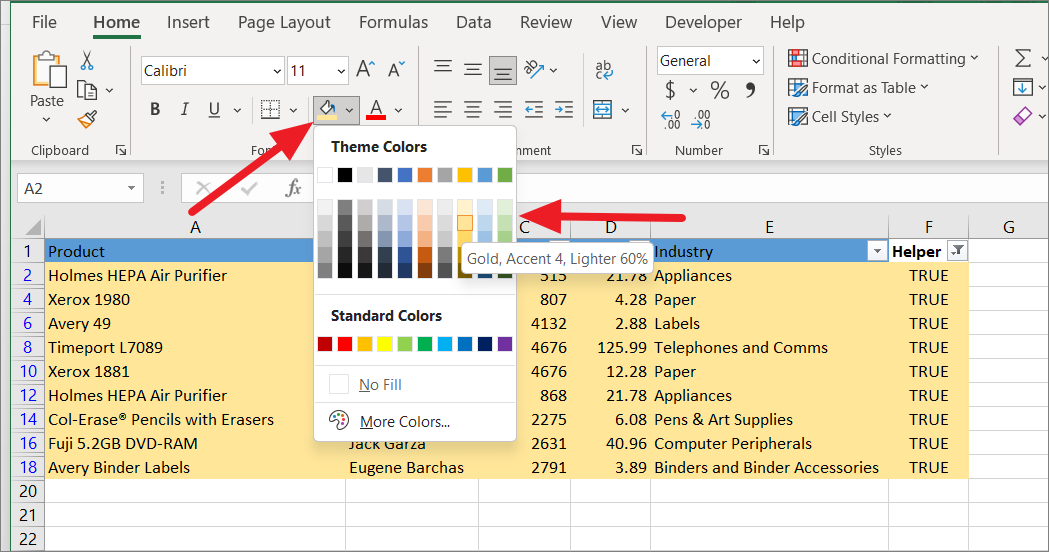Apply Top Align to cells
The width and height of the screenshot is (1049, 552).
point(442,69)
